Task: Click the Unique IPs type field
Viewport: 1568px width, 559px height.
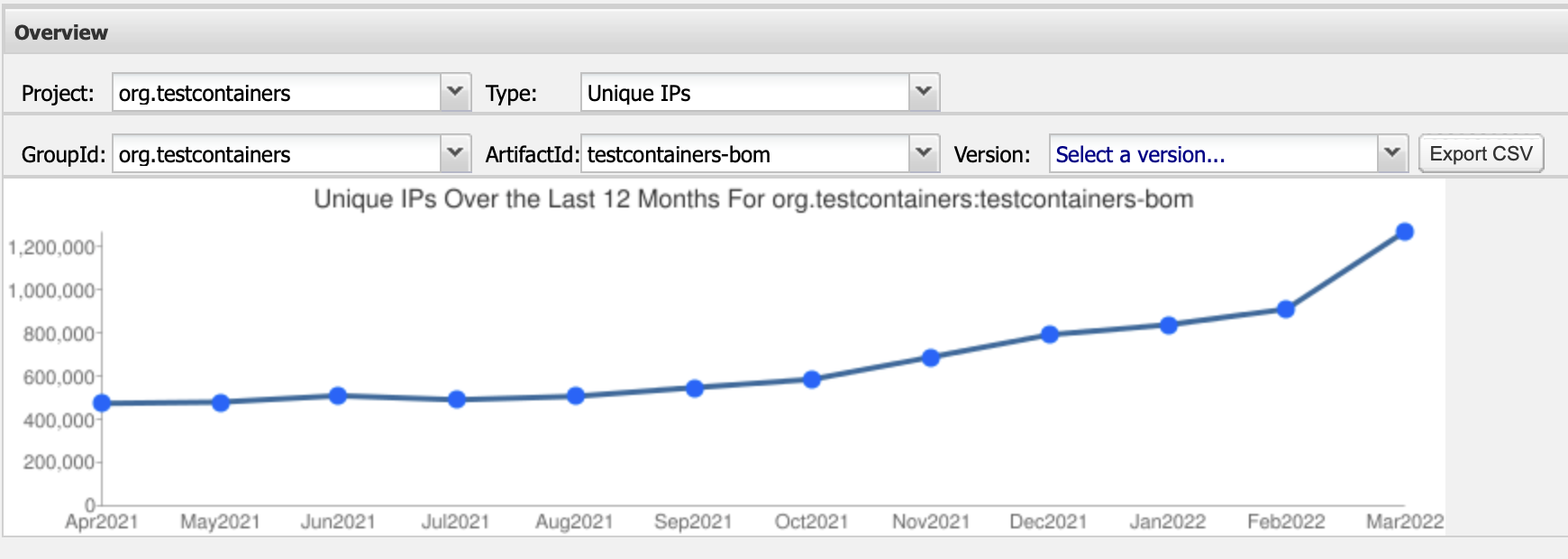Action: [744, 93]
